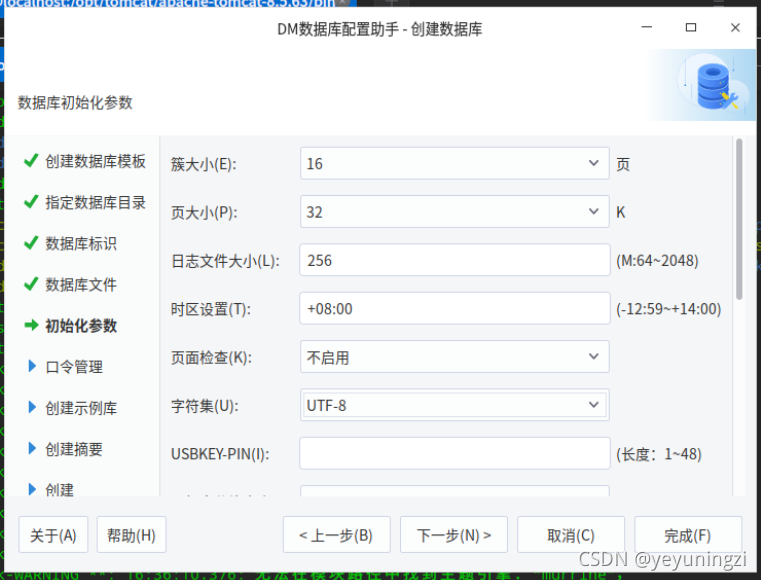The height and width of the screenshot is (580, 761).
Task: Minimize the DM数据库配置助手 window
Action: pos(646,28)
